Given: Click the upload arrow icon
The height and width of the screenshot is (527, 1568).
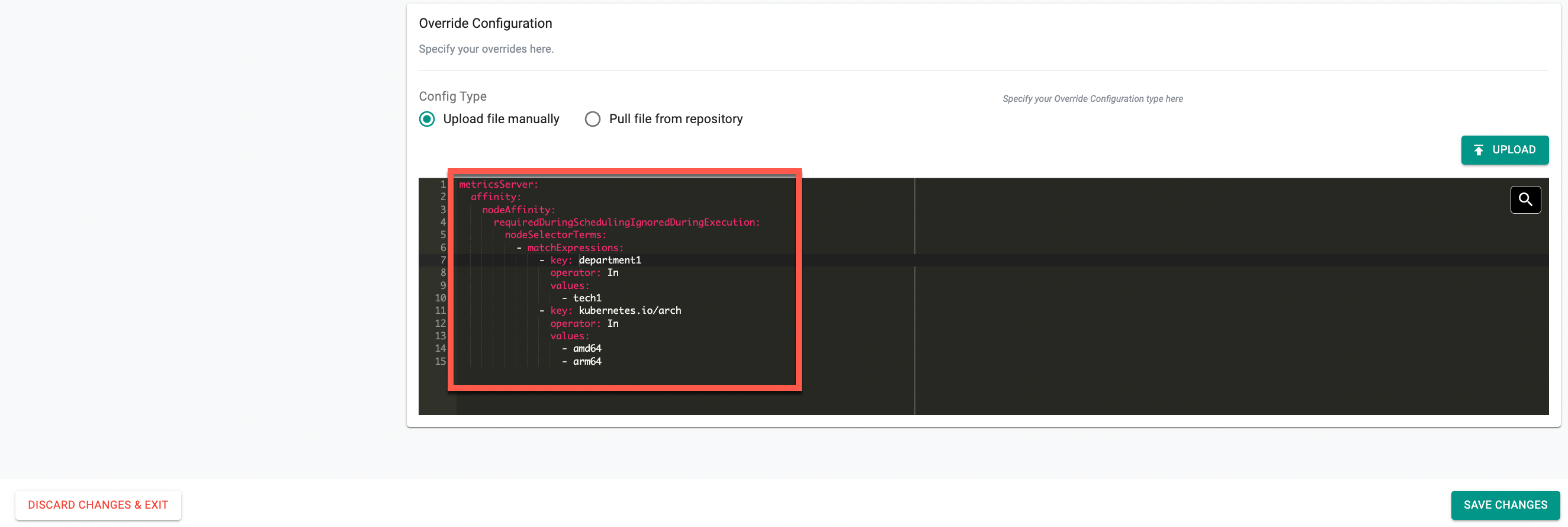Looking at the screenshot, I should (x=1478, y=150).
